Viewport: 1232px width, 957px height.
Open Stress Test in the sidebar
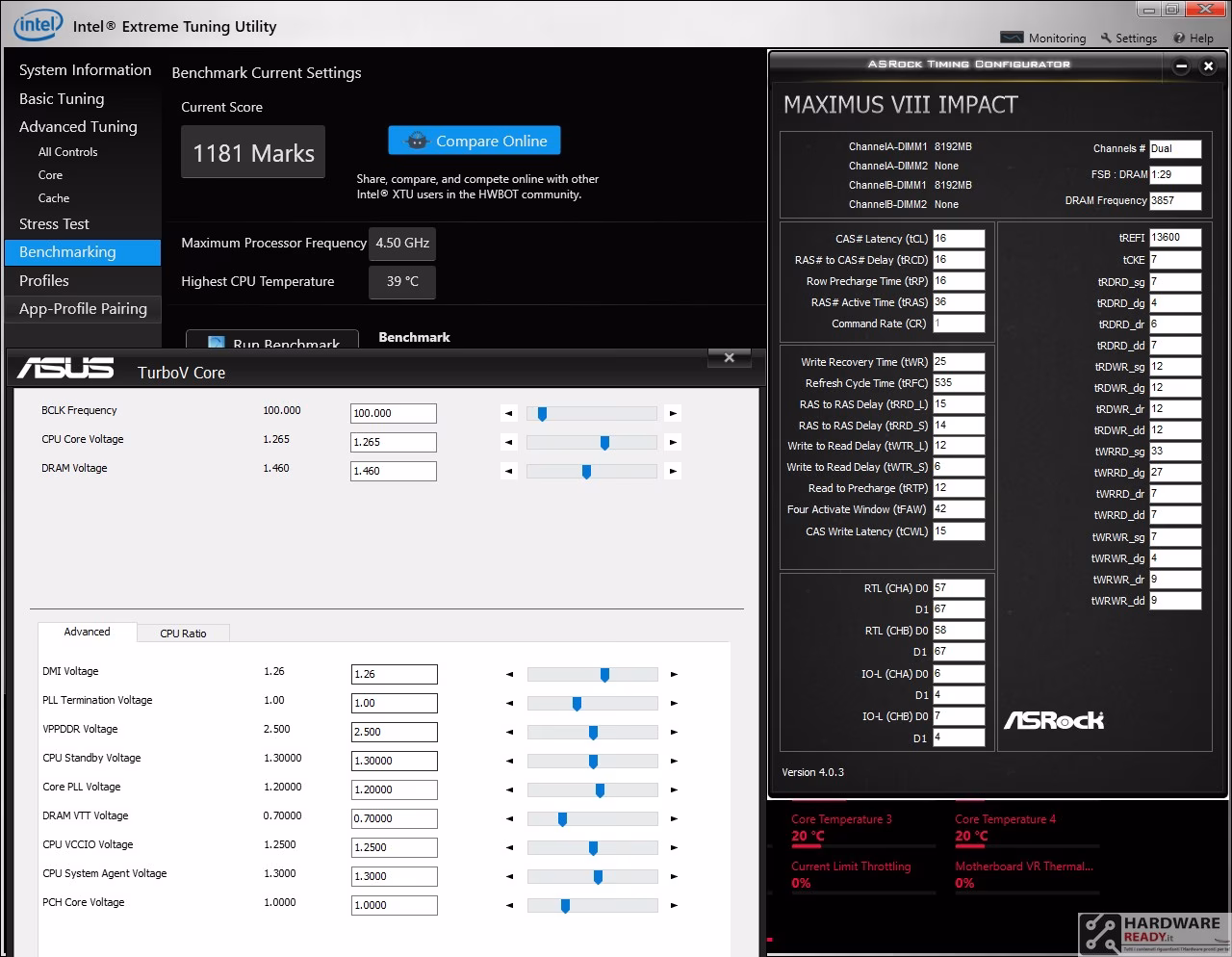[54, 223]
